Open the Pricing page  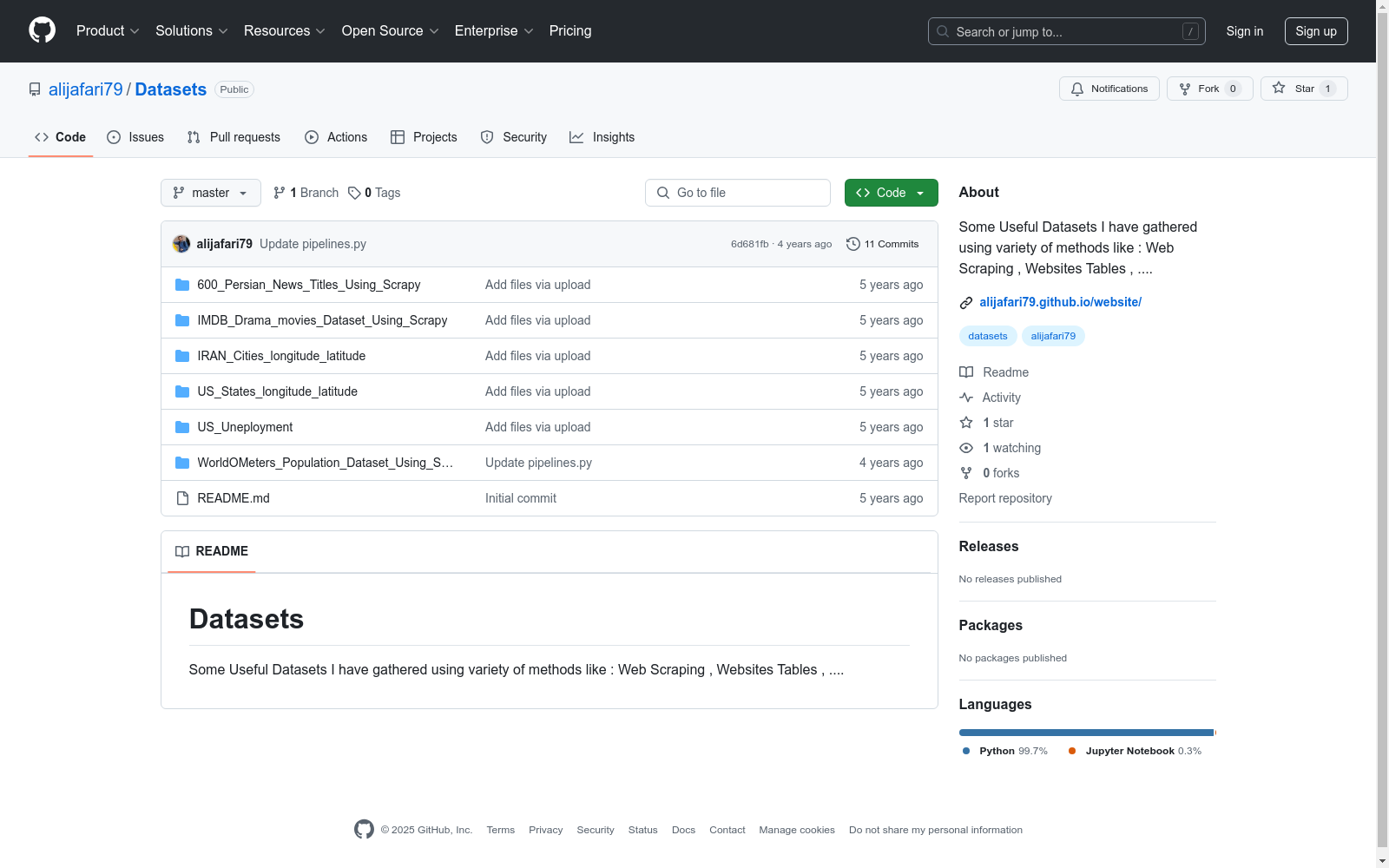[570, 30]
